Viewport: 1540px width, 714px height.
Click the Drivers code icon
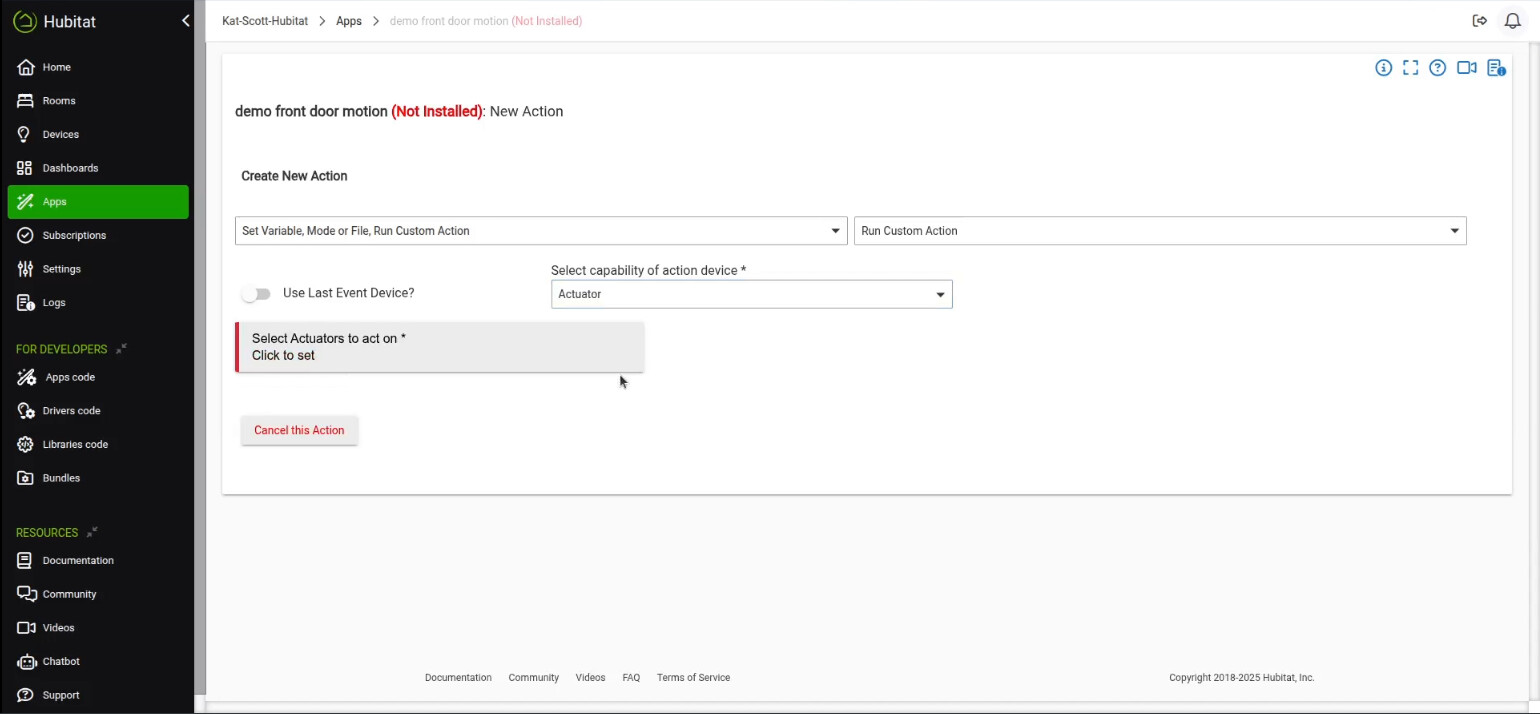[x=25, y=411]
